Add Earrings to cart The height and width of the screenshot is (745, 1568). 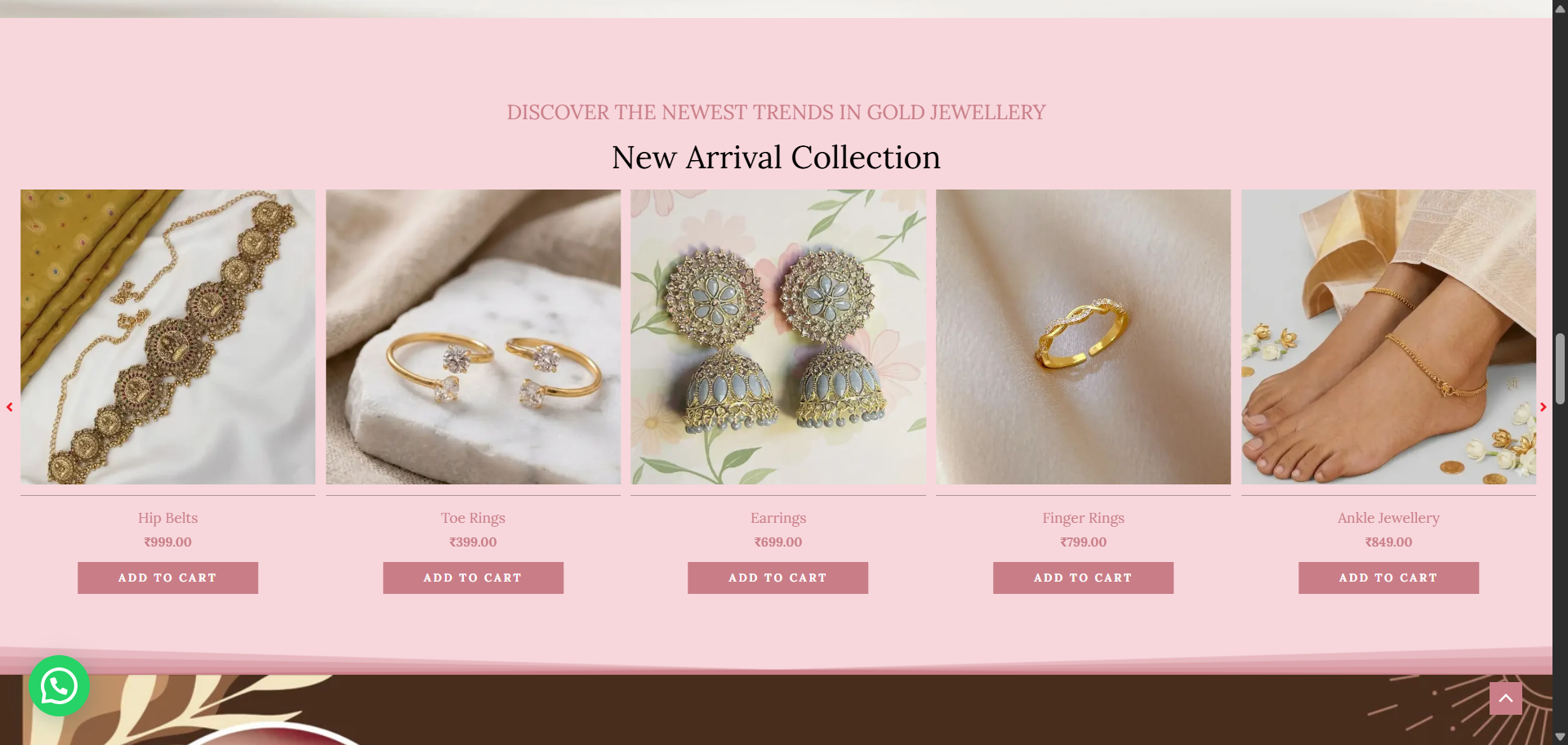pyautogui.click(x=777, y=578)
